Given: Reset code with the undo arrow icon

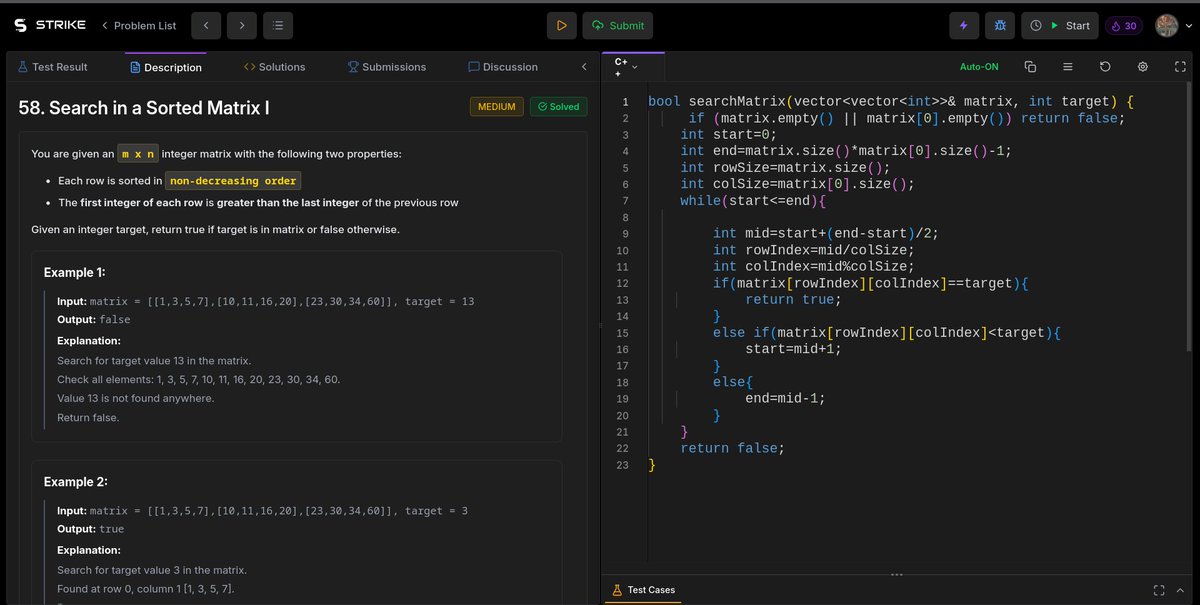Looking at the screenshot, I should [1105, 67].
